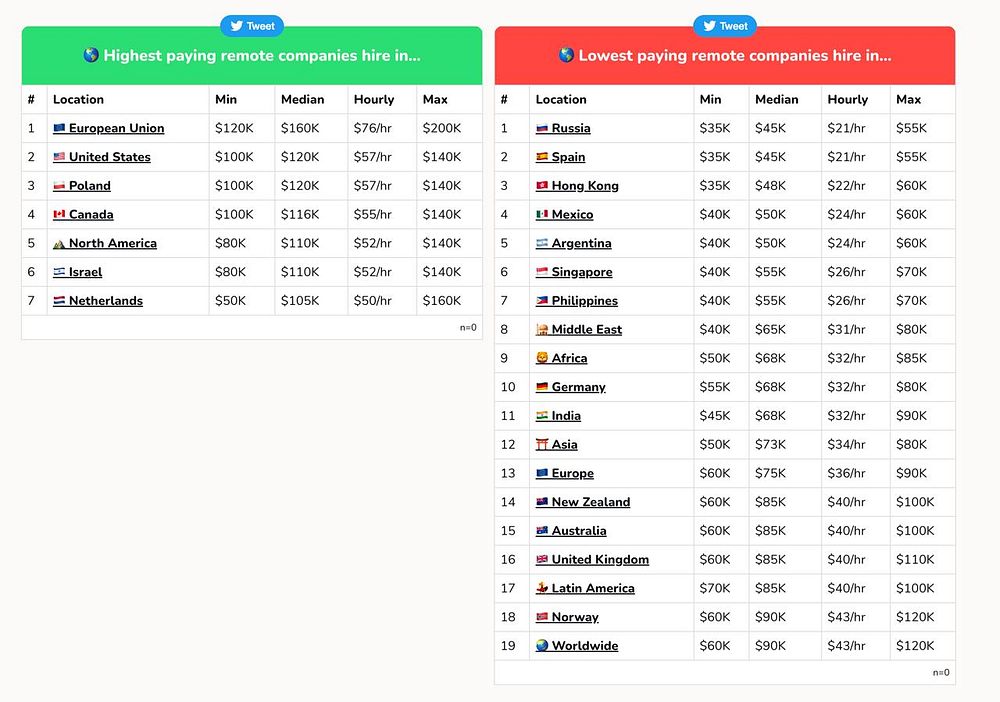Open the Hong Kong location link

[585, 186]
